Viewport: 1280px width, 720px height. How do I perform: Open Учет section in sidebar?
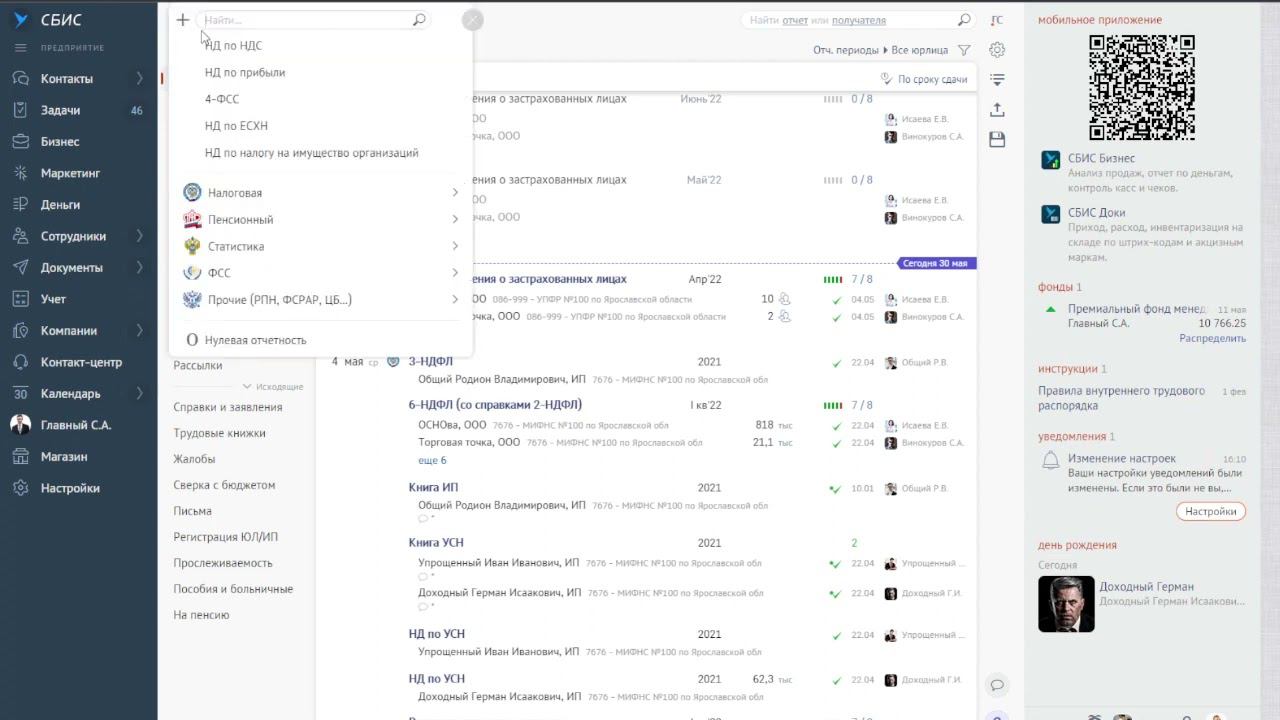(53, 299)
